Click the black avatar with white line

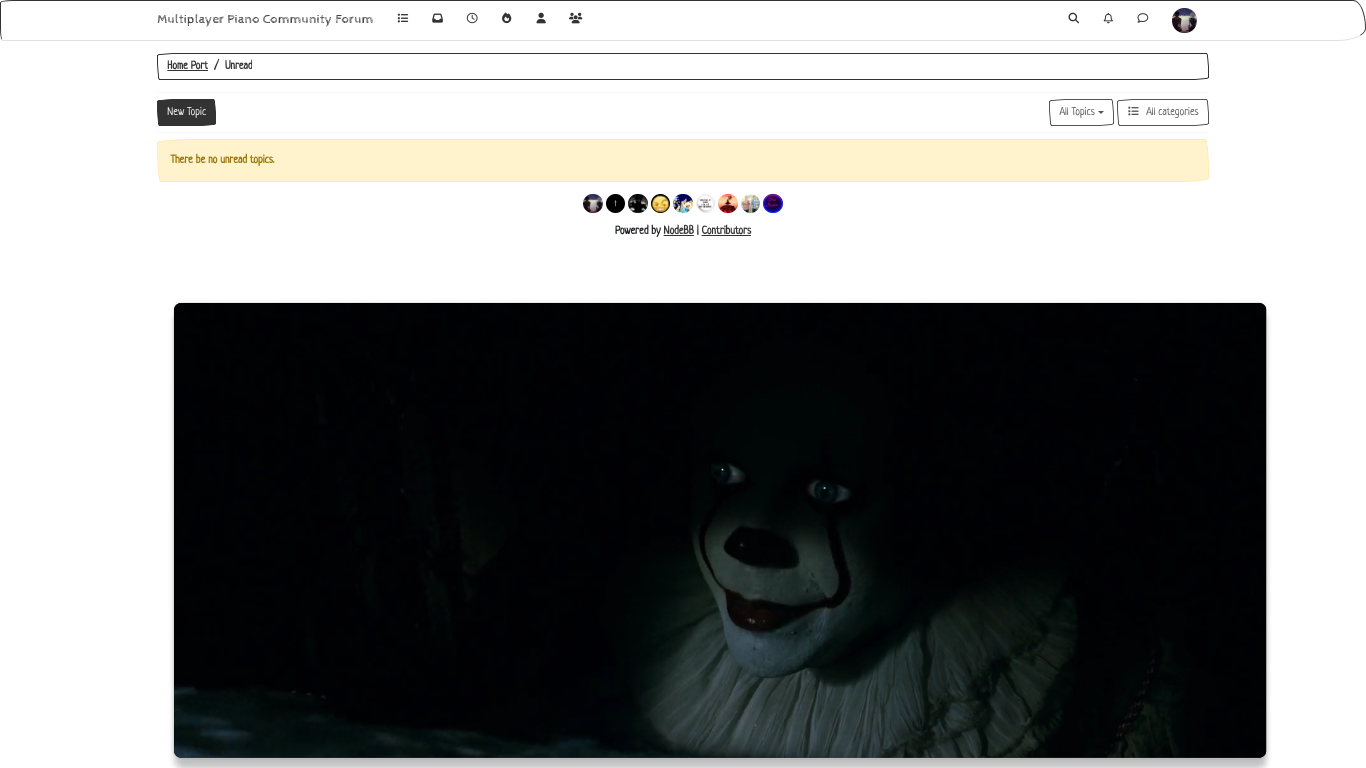(615, 204)
